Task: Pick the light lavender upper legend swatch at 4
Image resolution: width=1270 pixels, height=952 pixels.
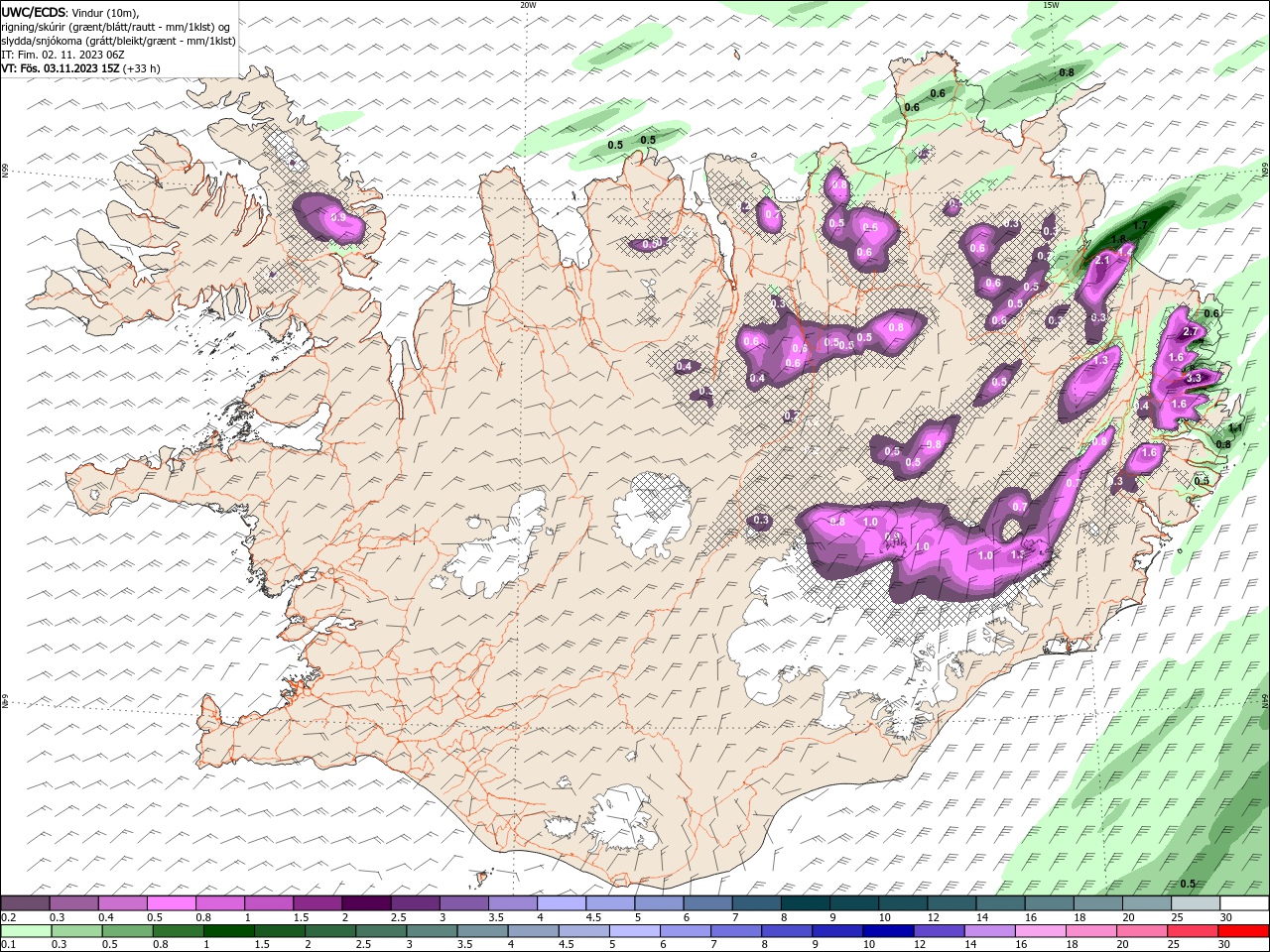Action: [x=562, y=903]
